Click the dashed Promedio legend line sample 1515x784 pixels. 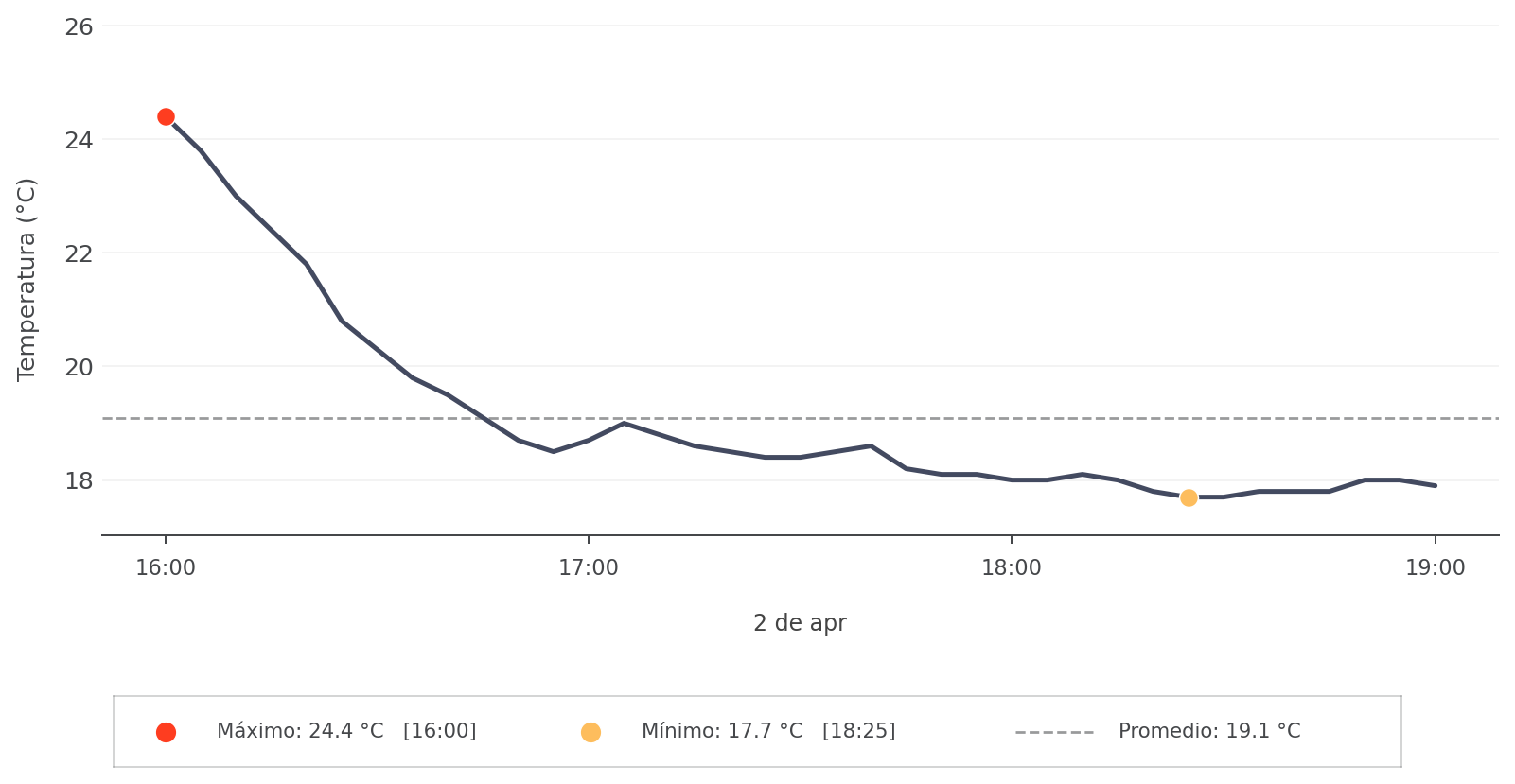point(1054,732)
